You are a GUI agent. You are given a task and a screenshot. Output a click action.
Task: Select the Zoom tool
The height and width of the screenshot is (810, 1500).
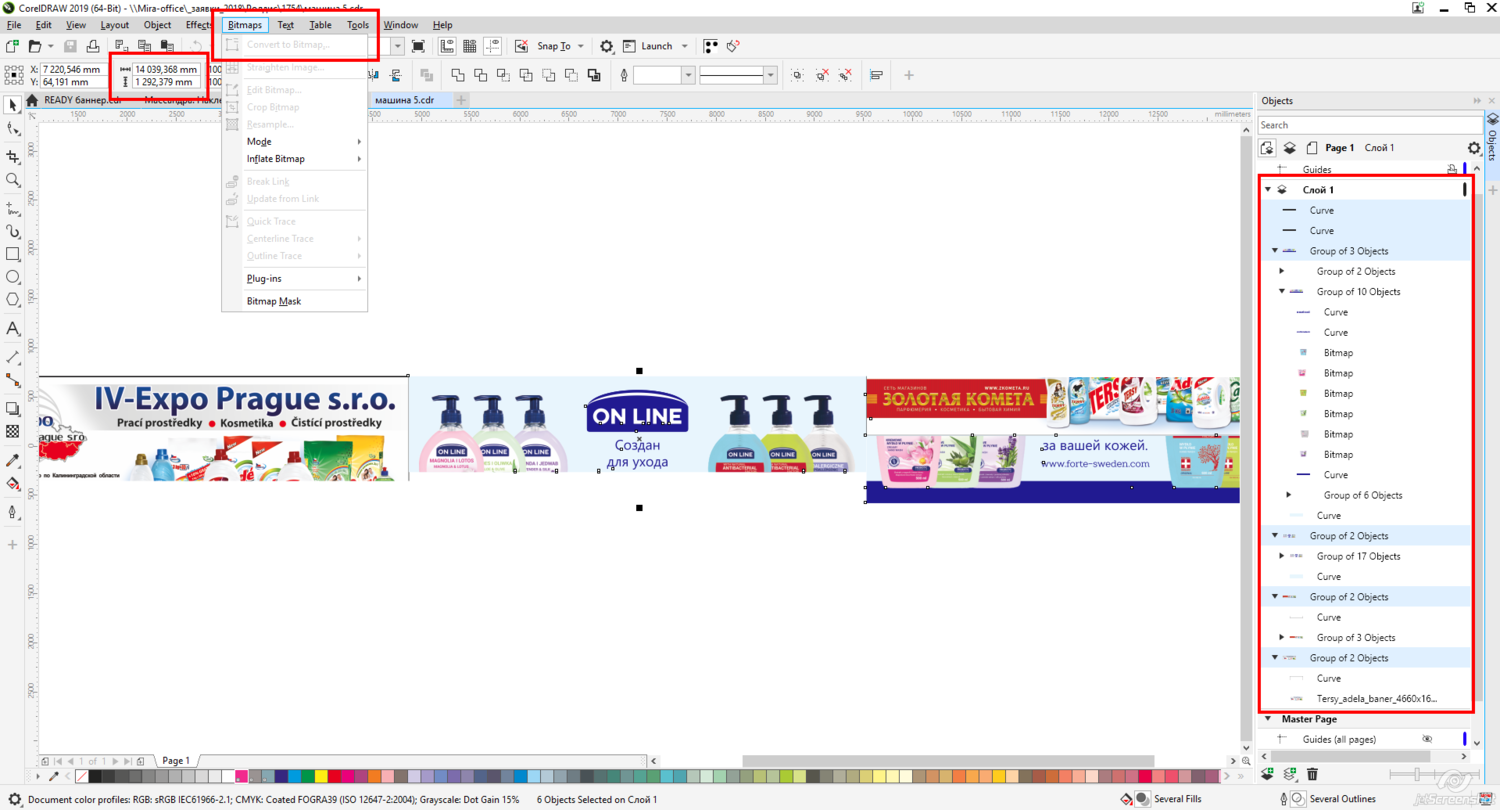click(x=13, y=180)
